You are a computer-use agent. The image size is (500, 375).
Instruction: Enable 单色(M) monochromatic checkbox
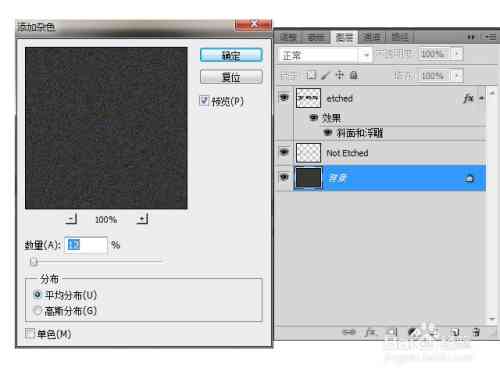[x=30, y=333]
